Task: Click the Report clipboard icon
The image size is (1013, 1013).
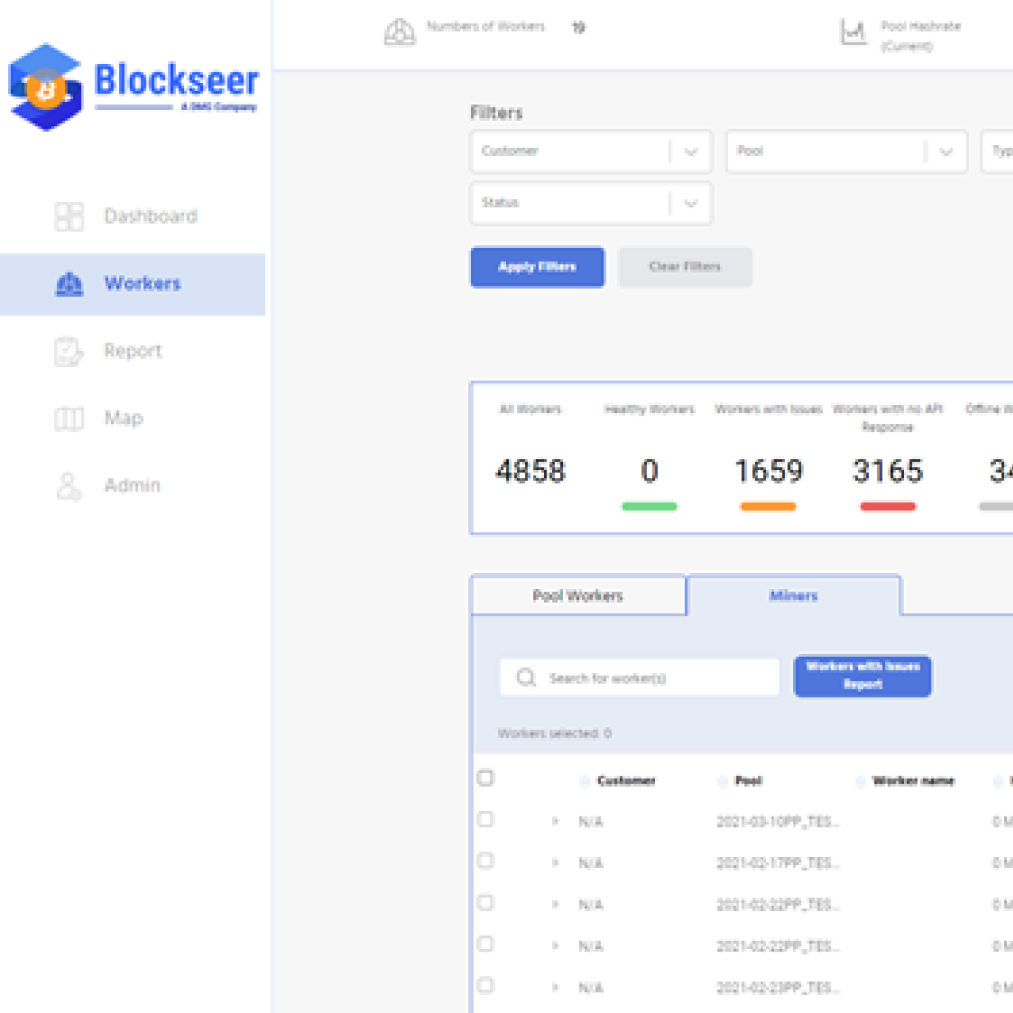Action: [x=69, y=351]
